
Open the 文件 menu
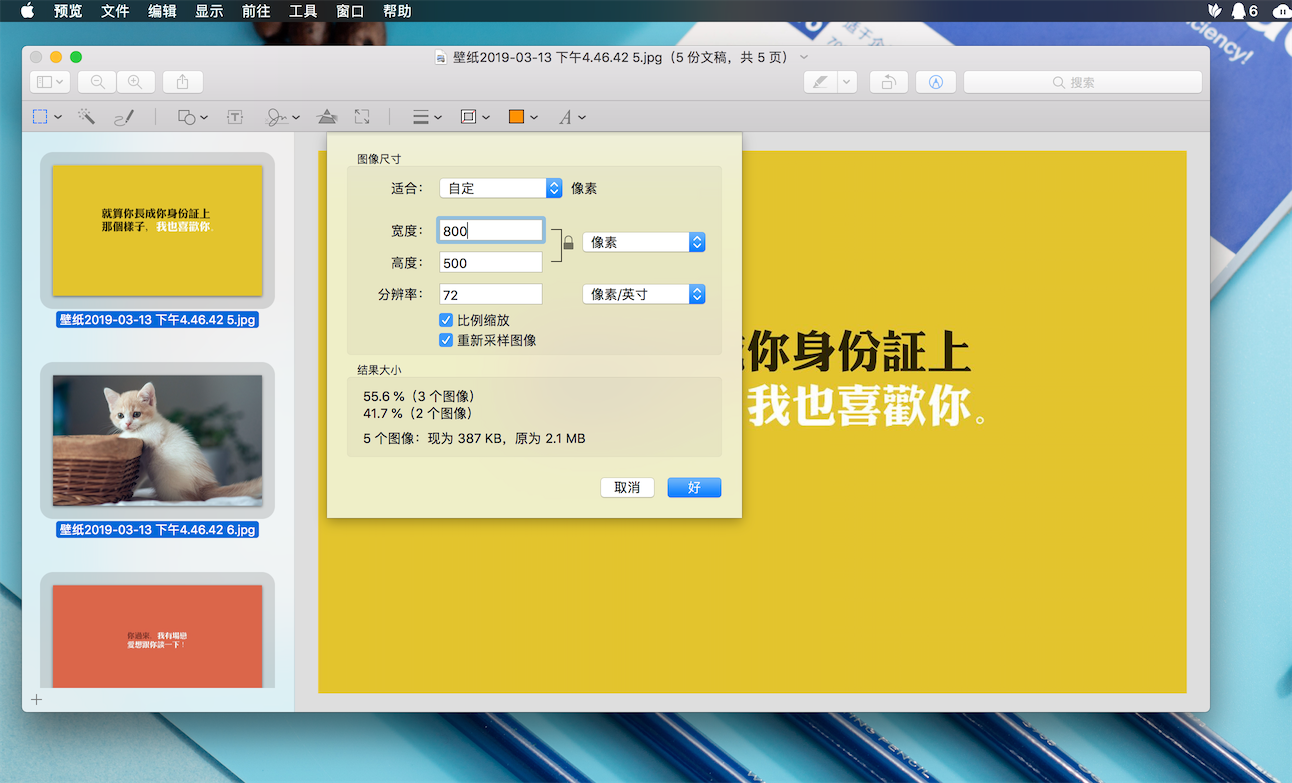click(x=115, y=11)
